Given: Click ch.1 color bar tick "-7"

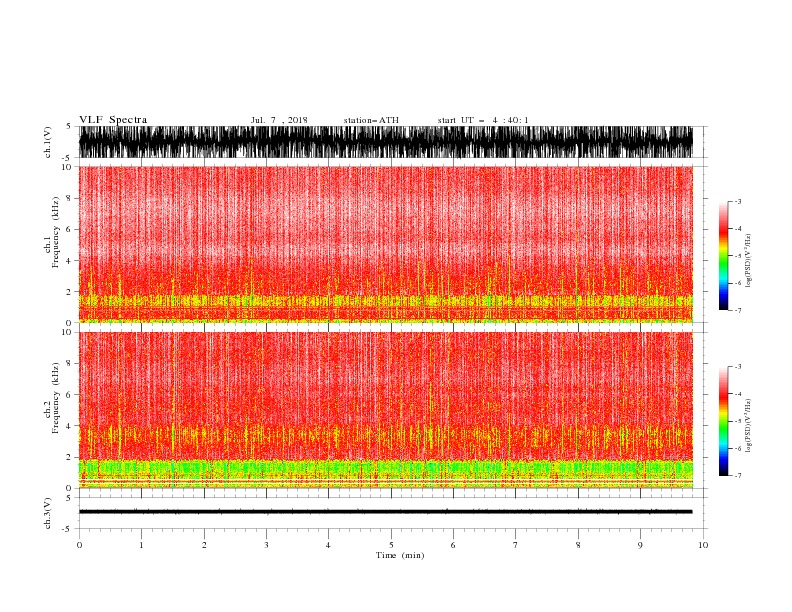Looking at the screenshot, I should pyautogui.click(x=738, y=310).
